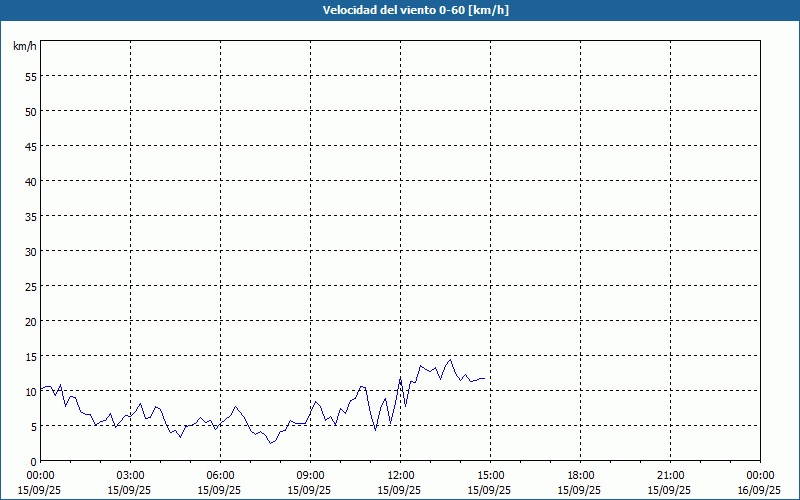Select the "25" y-axis tick label
Screen dimensions: 800x500
(31, 286)
